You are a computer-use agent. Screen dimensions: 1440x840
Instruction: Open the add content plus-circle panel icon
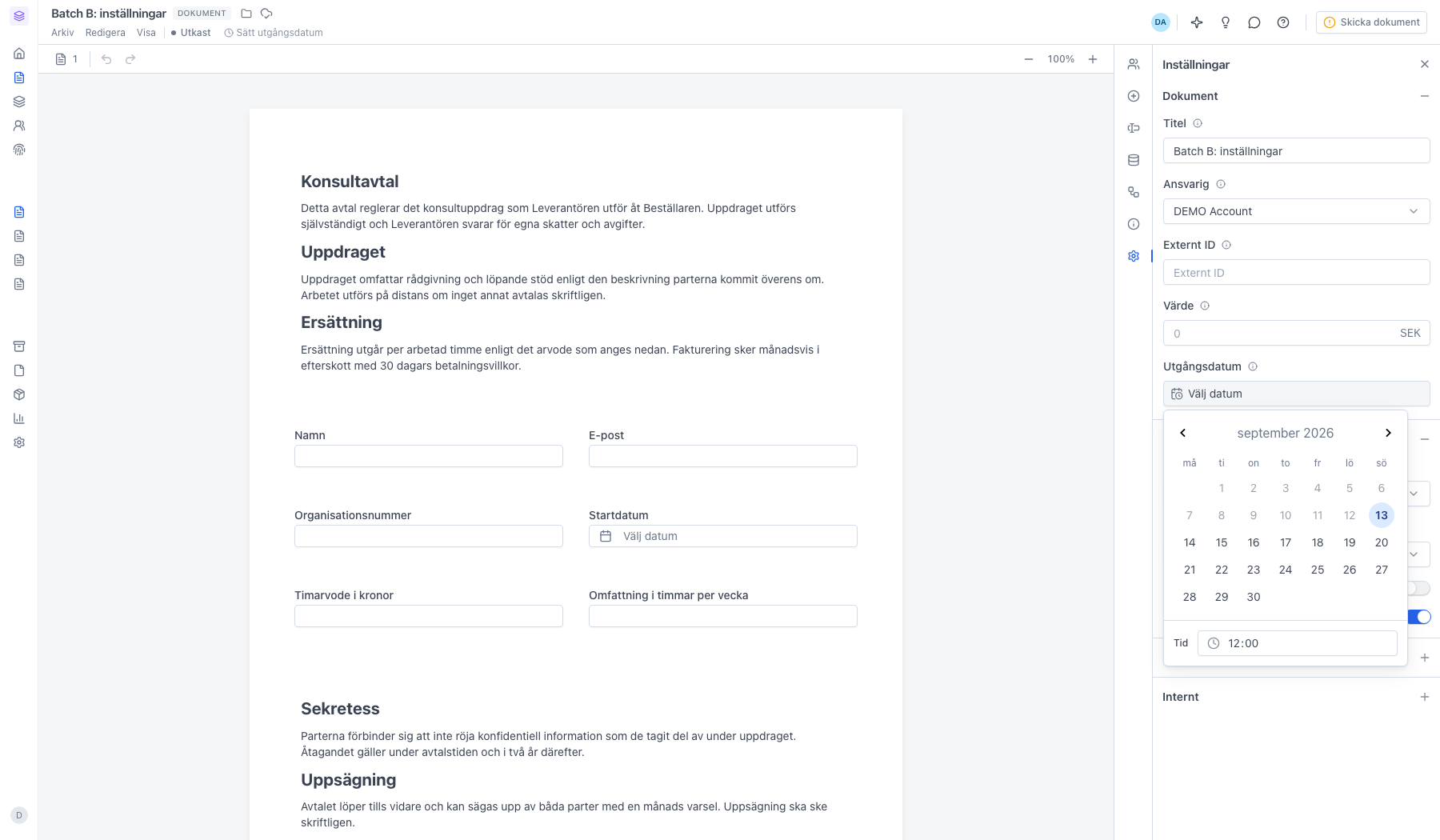pos(1134,96)
